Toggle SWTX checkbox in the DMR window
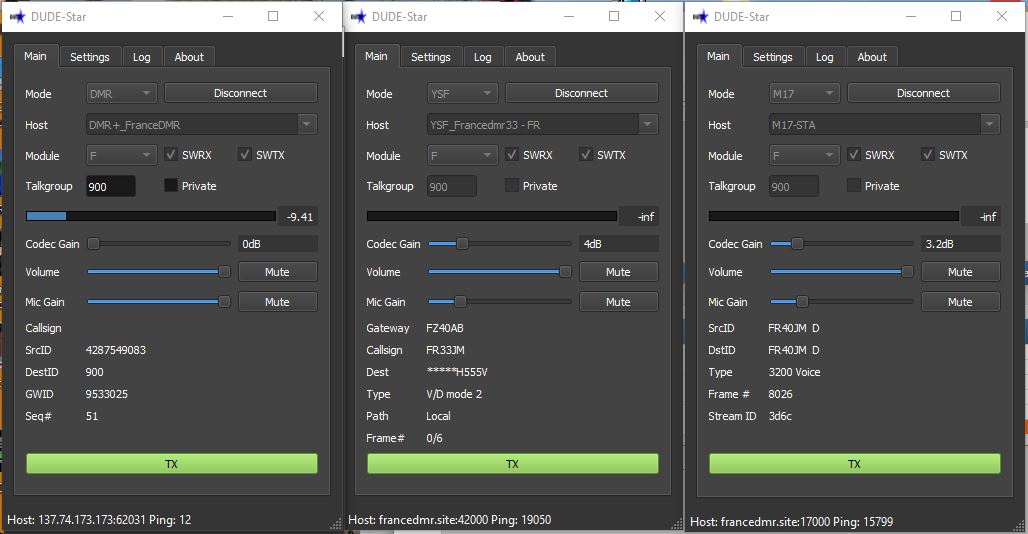 [245, 155]
